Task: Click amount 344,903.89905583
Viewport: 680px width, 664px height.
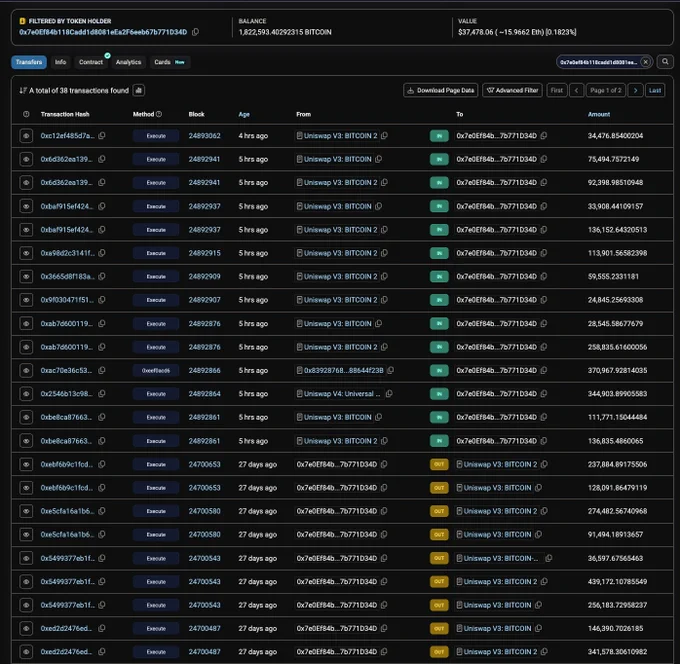Action: tap(617, 394)
